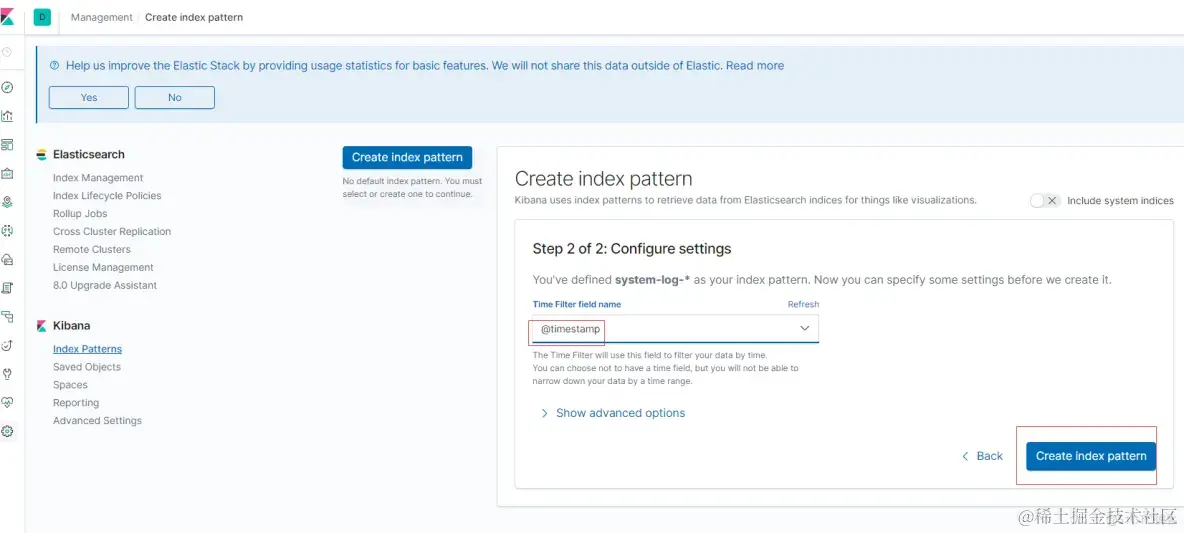
Task: Open Cross Cluster Replication
Action: click(x=112, y=232)
